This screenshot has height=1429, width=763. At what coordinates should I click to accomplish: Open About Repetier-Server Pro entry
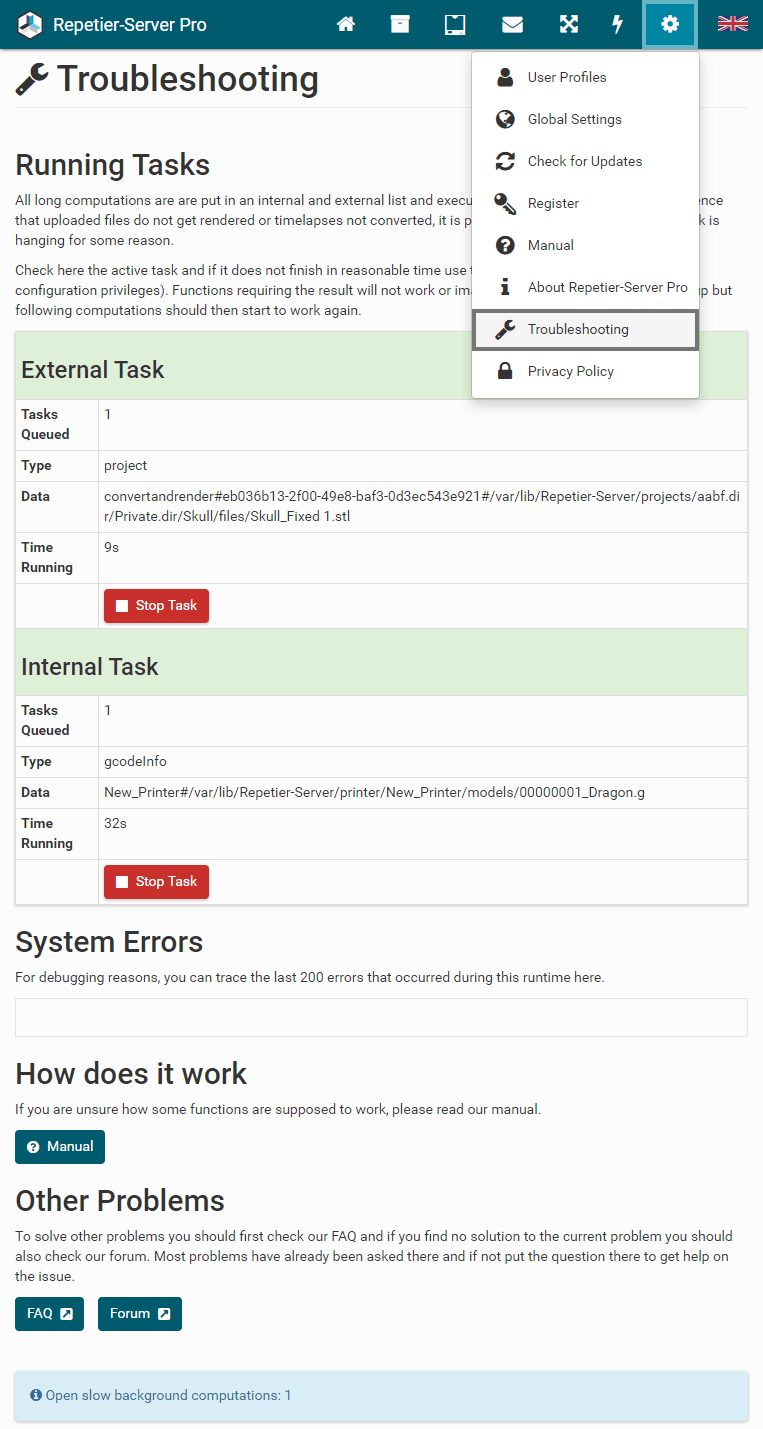(607, 287)
